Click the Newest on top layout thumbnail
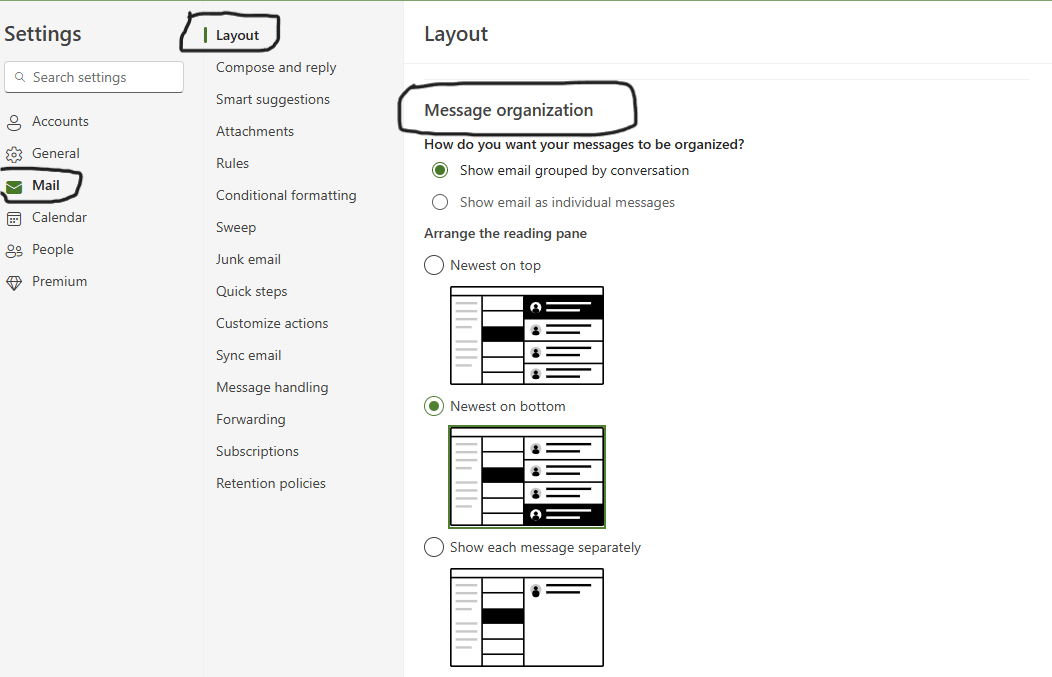 point(527,335)
